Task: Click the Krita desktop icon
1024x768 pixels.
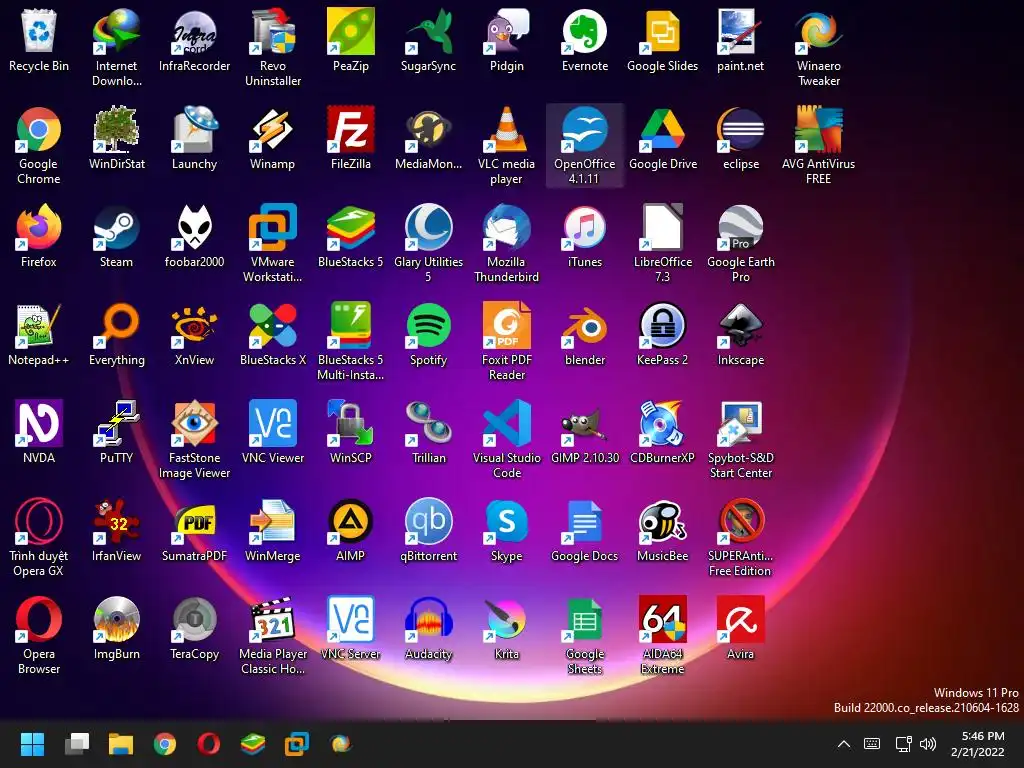Action: 507,620
